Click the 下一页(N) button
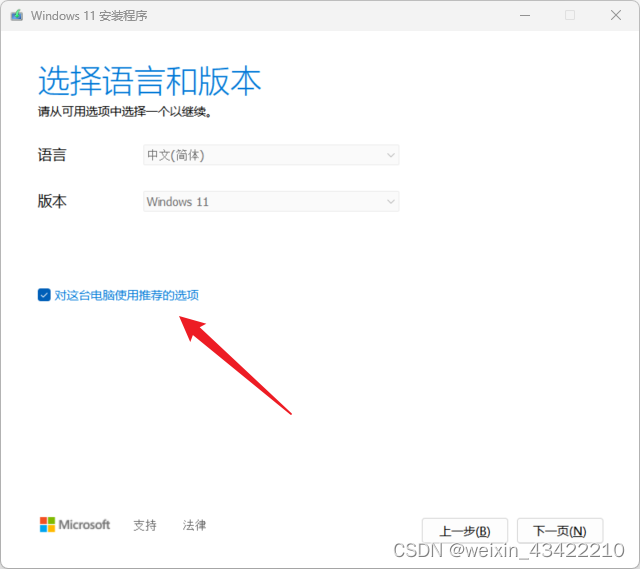This screenshot has width=640, height=569. pyautogui.click(x=560, y=531)
